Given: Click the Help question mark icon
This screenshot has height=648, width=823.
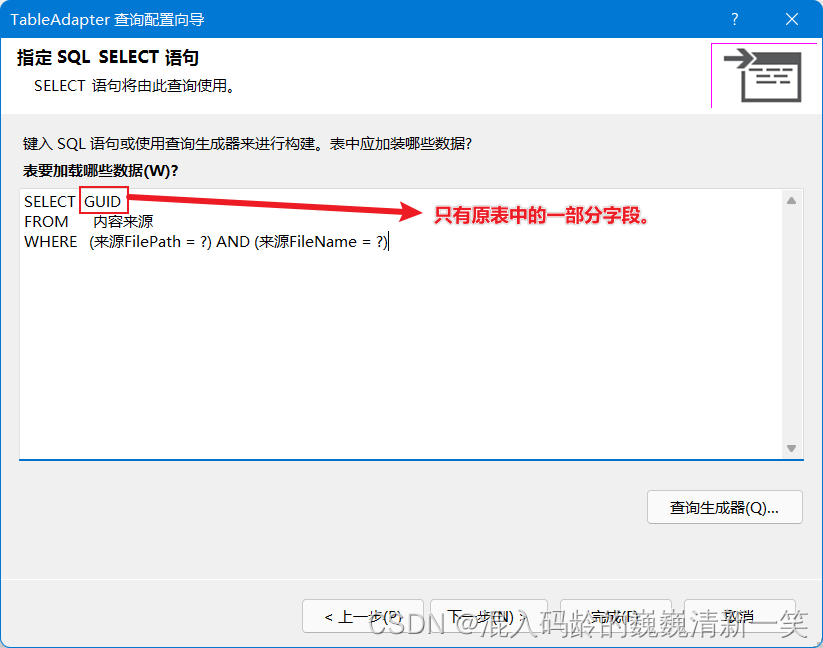Looking at the screenshot, I should point(734,18).
